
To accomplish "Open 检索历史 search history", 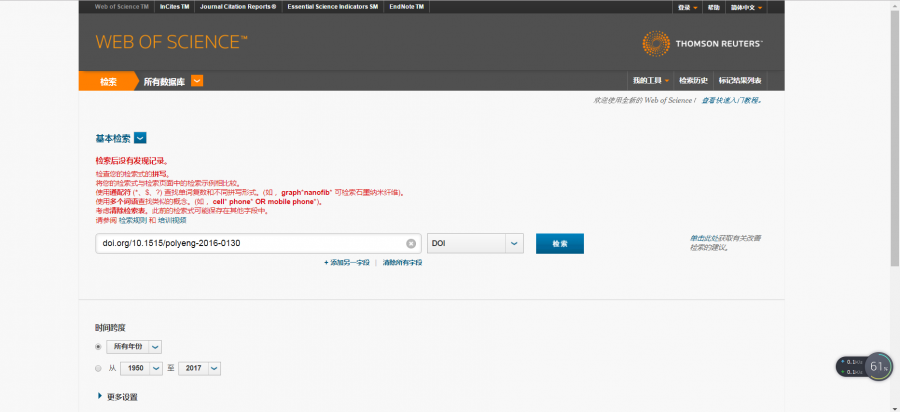I will point(693,81).
